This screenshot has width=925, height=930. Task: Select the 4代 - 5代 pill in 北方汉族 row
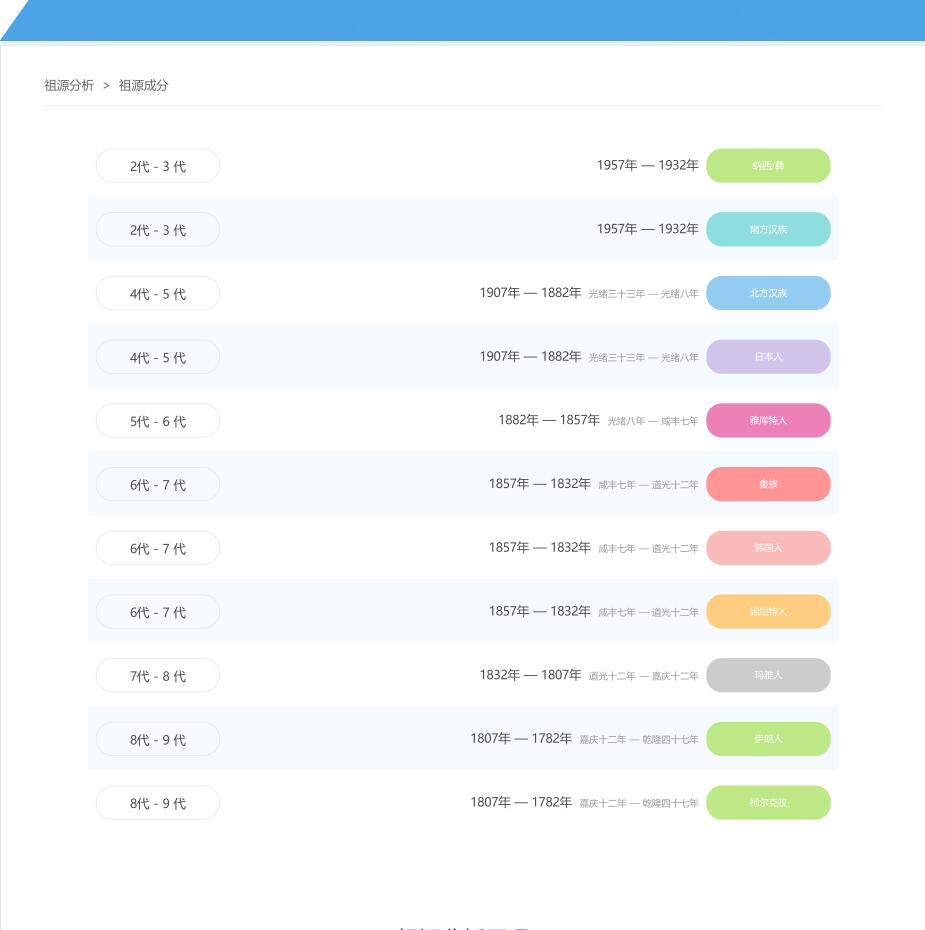(x=158, y=293)
